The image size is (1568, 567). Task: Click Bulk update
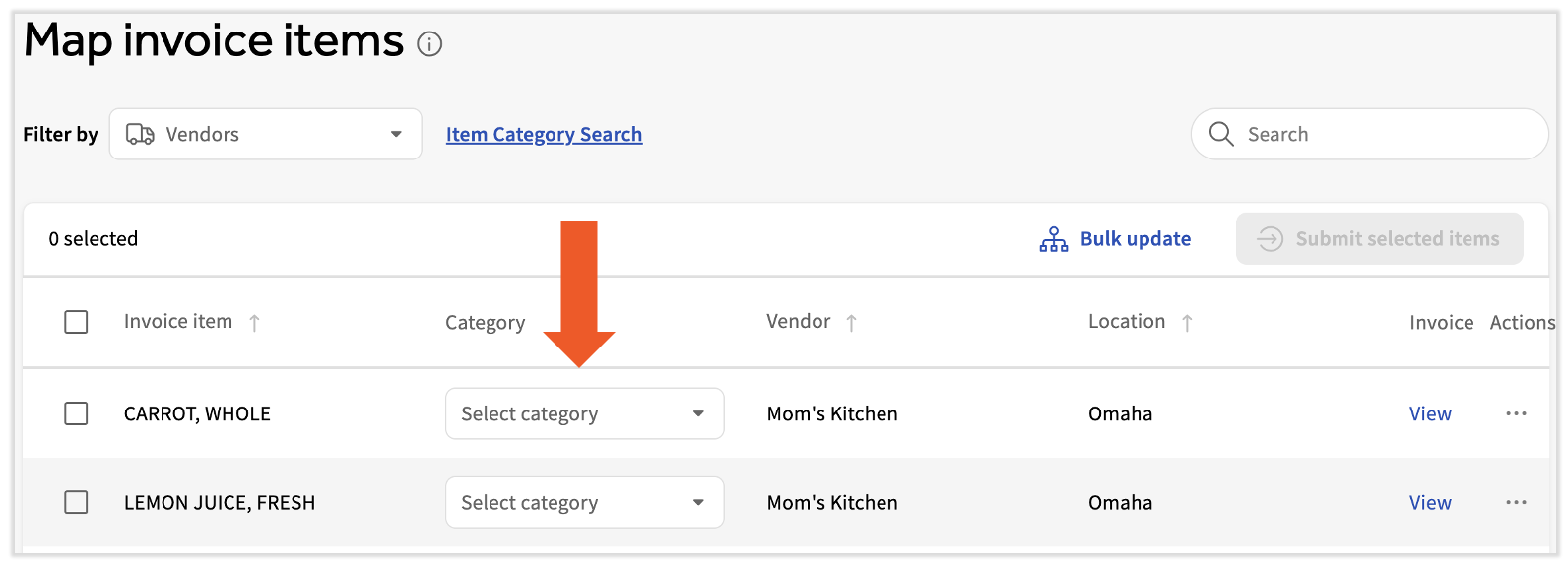[x=1135, y=238]
